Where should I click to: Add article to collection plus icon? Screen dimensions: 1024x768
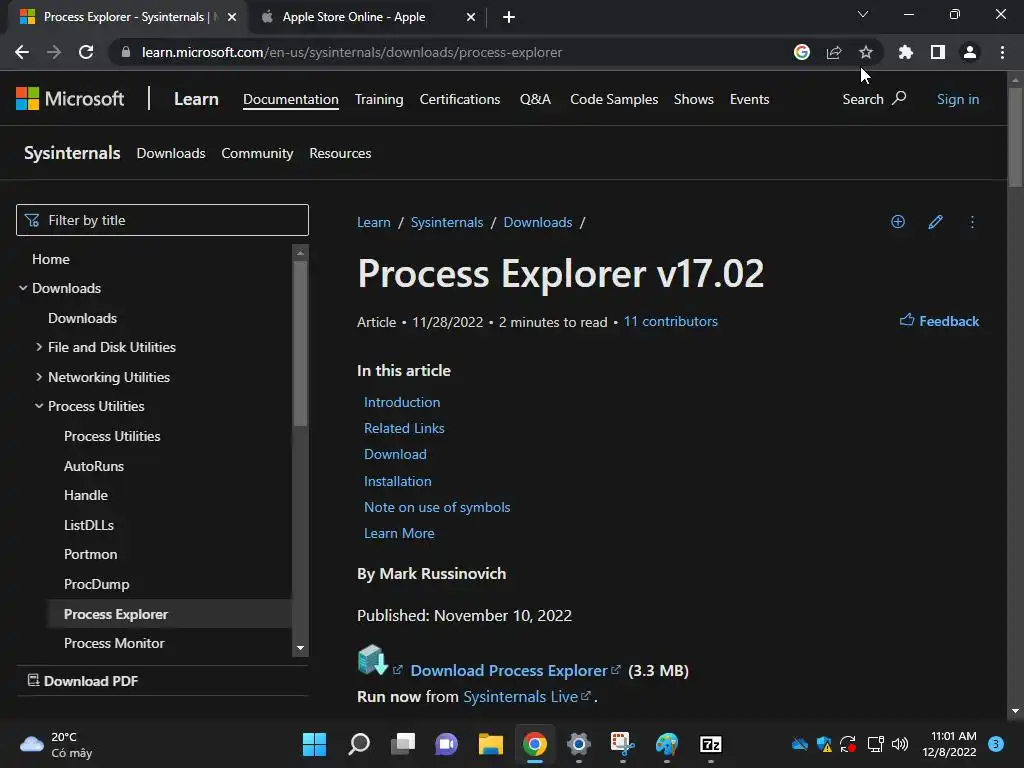(x=897, y=222)
